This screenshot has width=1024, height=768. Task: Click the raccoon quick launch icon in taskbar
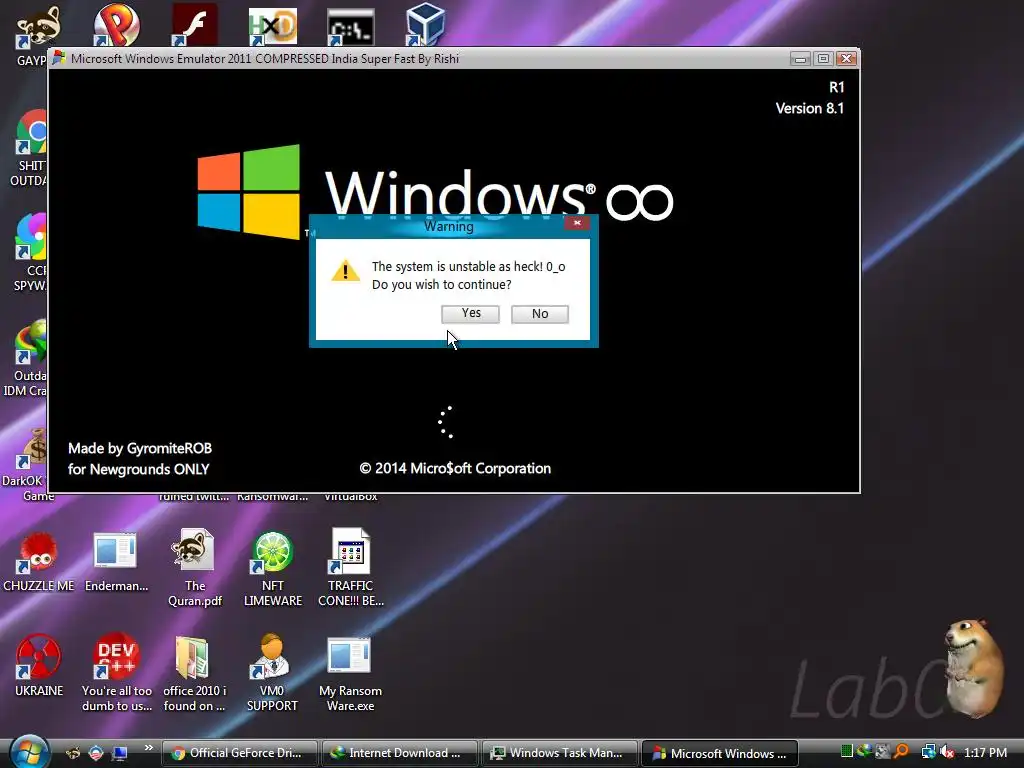coord(73,754)
